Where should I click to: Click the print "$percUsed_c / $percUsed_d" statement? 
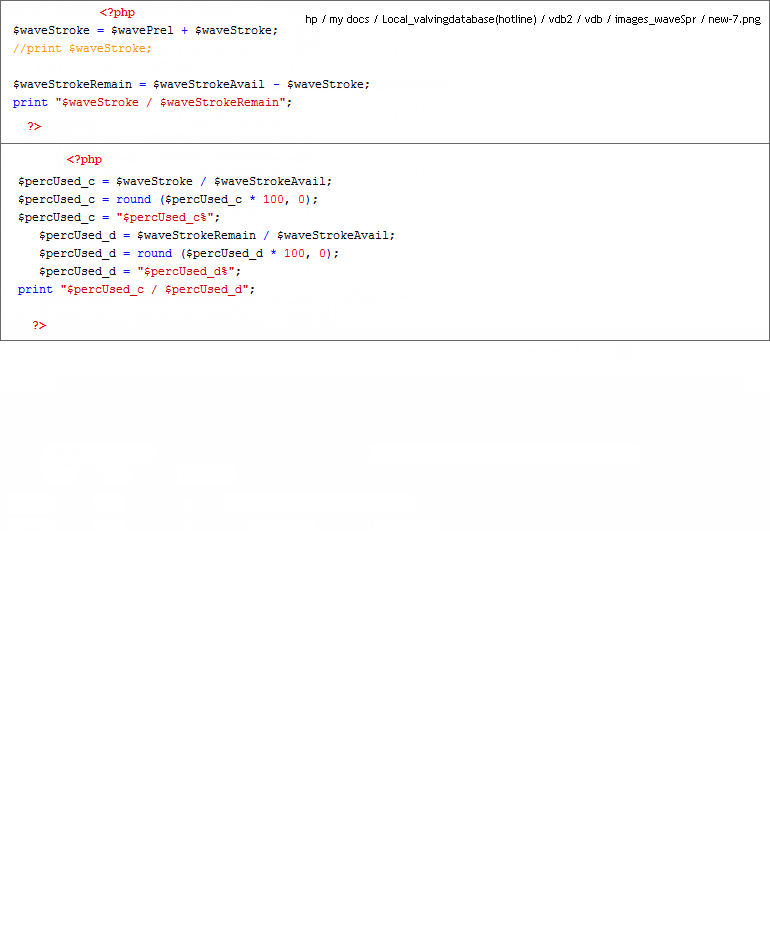136,289
